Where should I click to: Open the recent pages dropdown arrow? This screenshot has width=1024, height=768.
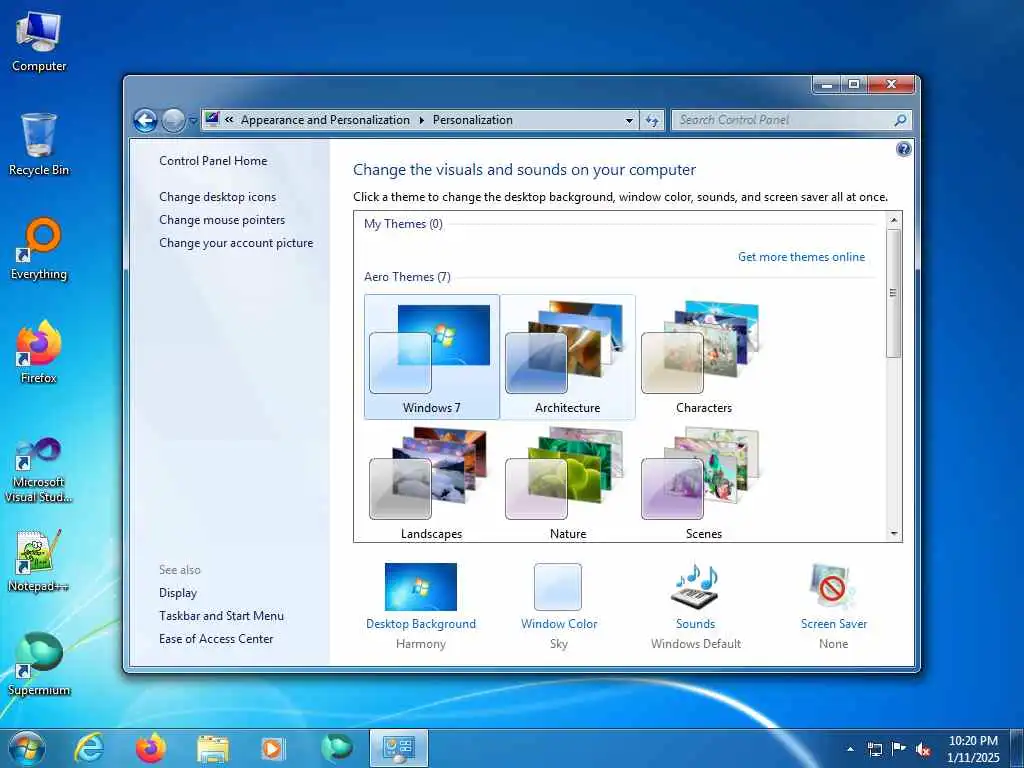[193, 121]
